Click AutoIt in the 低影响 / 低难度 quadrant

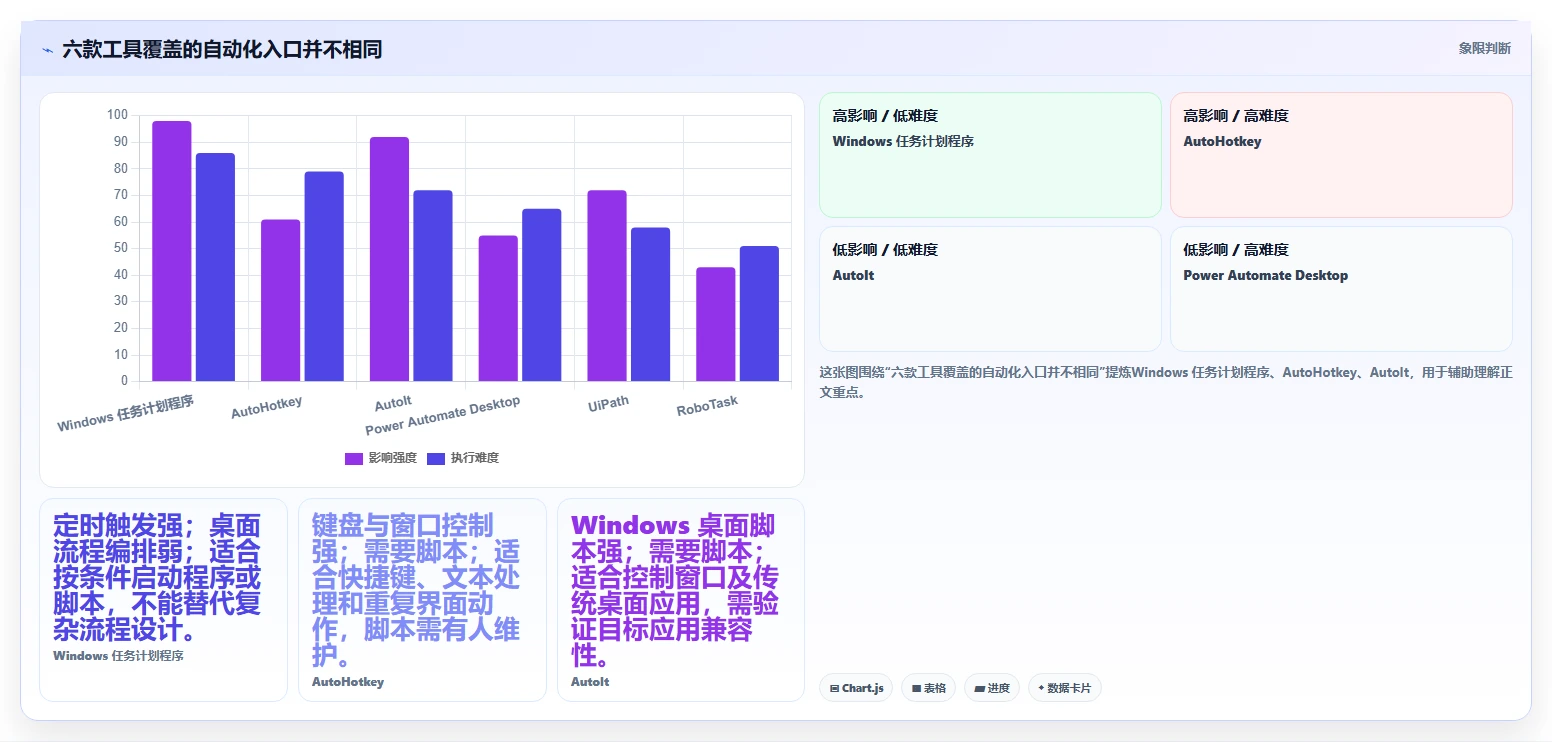(853, 275)
